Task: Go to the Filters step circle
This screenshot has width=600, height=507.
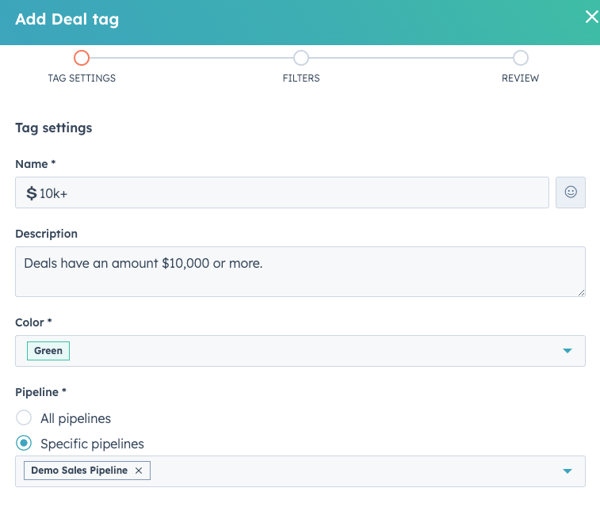Action: (x=301, y=58)
